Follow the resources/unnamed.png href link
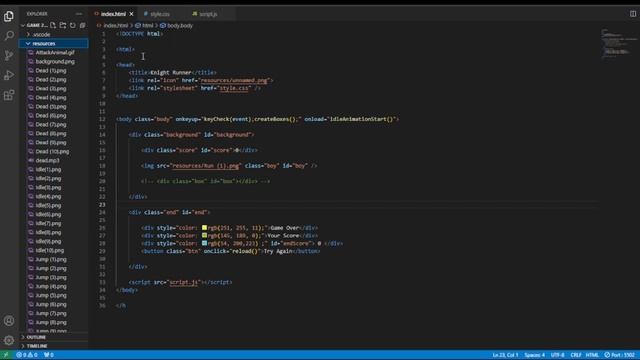This screenshot has width=640, height=360. click(x=234, y=80)
